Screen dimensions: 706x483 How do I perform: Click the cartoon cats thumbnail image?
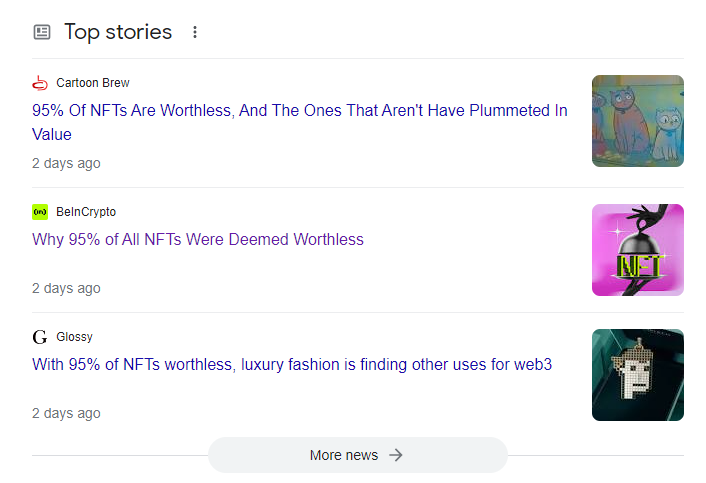(638, 121)
